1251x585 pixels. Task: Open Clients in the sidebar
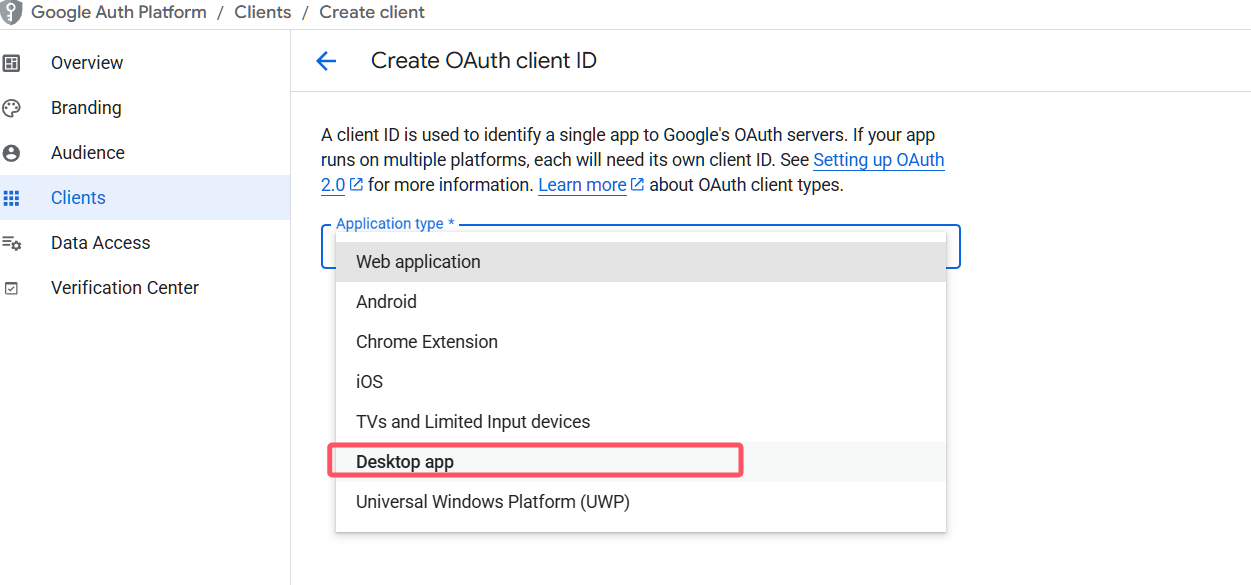[145, 198]
